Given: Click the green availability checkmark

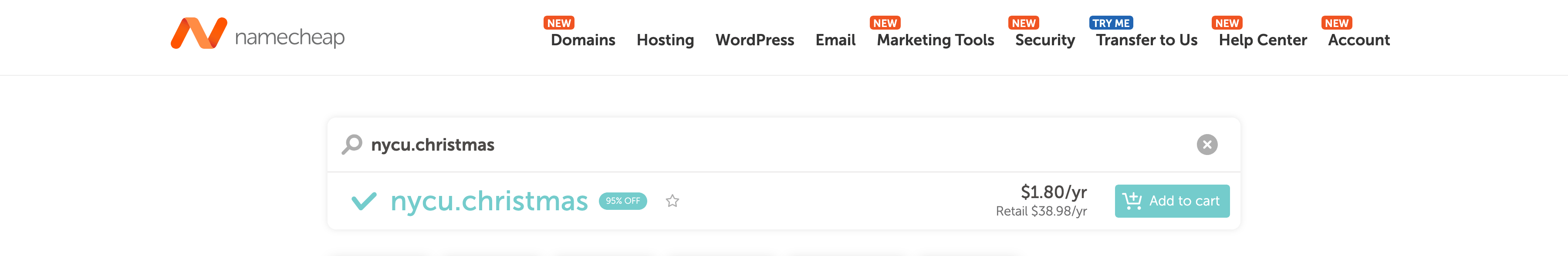Looking at the screenshot, I should click(364, 201).
